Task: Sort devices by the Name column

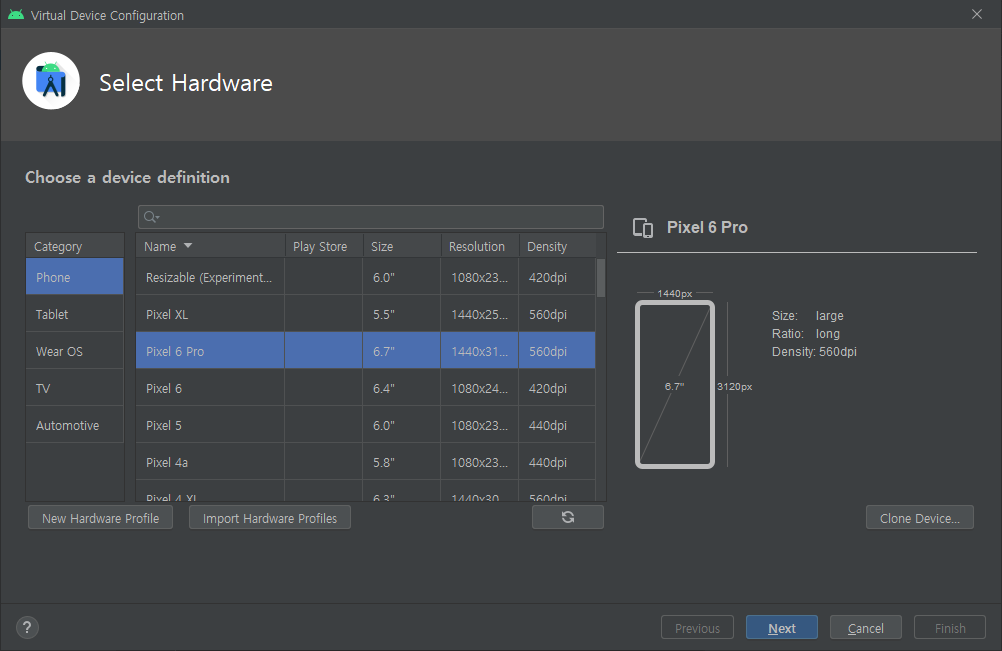Action: (210, 246)
